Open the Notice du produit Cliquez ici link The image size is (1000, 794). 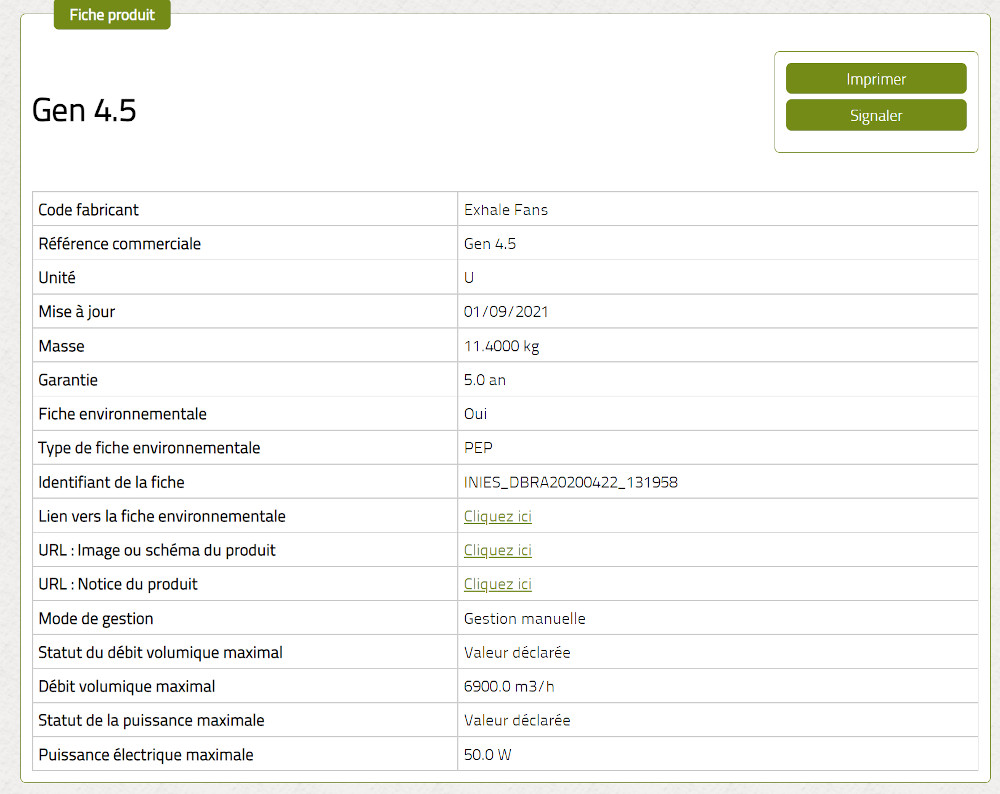[497, 584]
